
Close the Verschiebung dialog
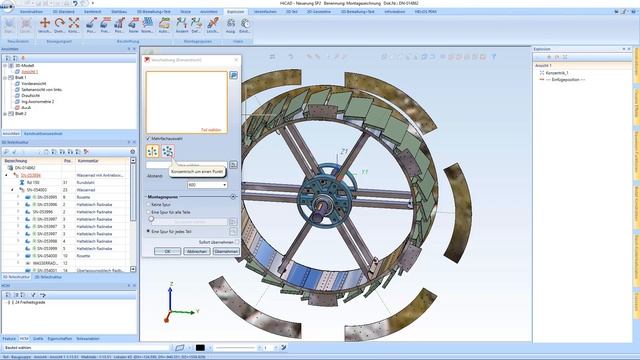click(x=236, y=60)
